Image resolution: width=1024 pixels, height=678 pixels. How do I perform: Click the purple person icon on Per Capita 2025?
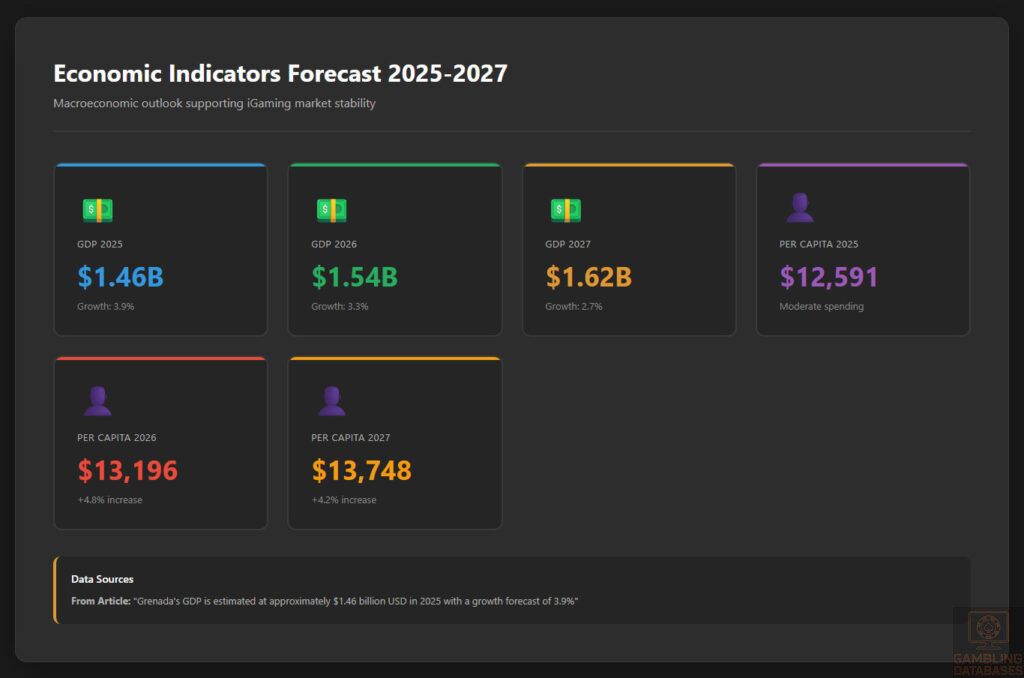coord(799,205)
